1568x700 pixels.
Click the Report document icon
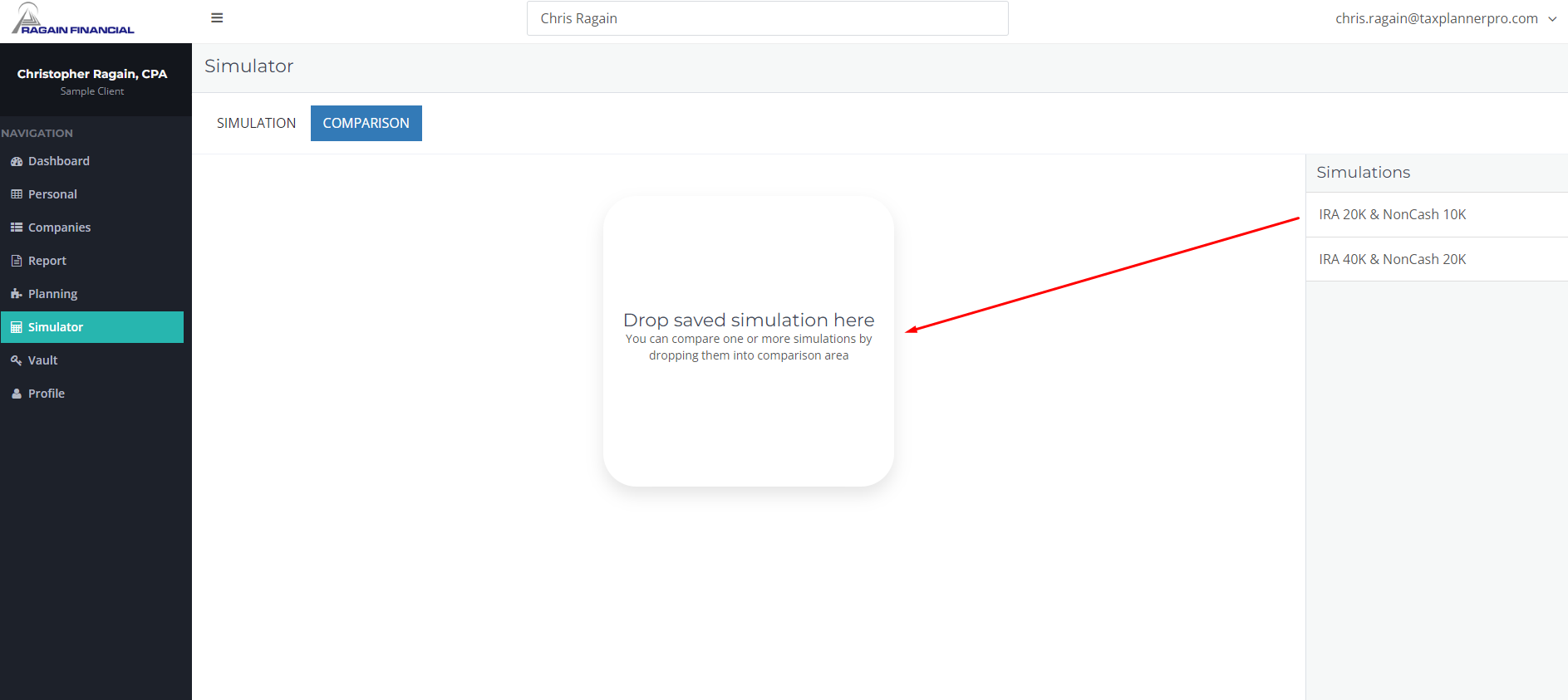17,261
